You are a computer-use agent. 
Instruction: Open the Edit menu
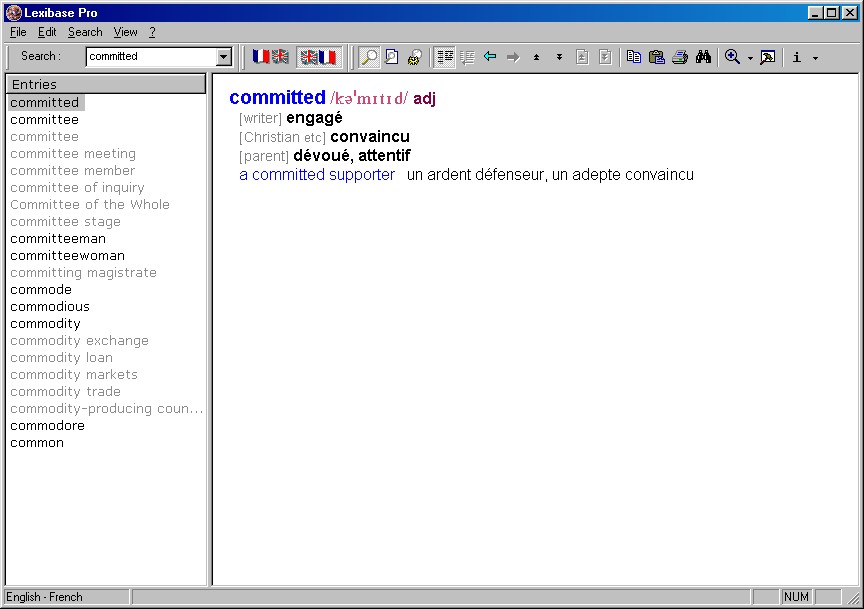[47, 32]
